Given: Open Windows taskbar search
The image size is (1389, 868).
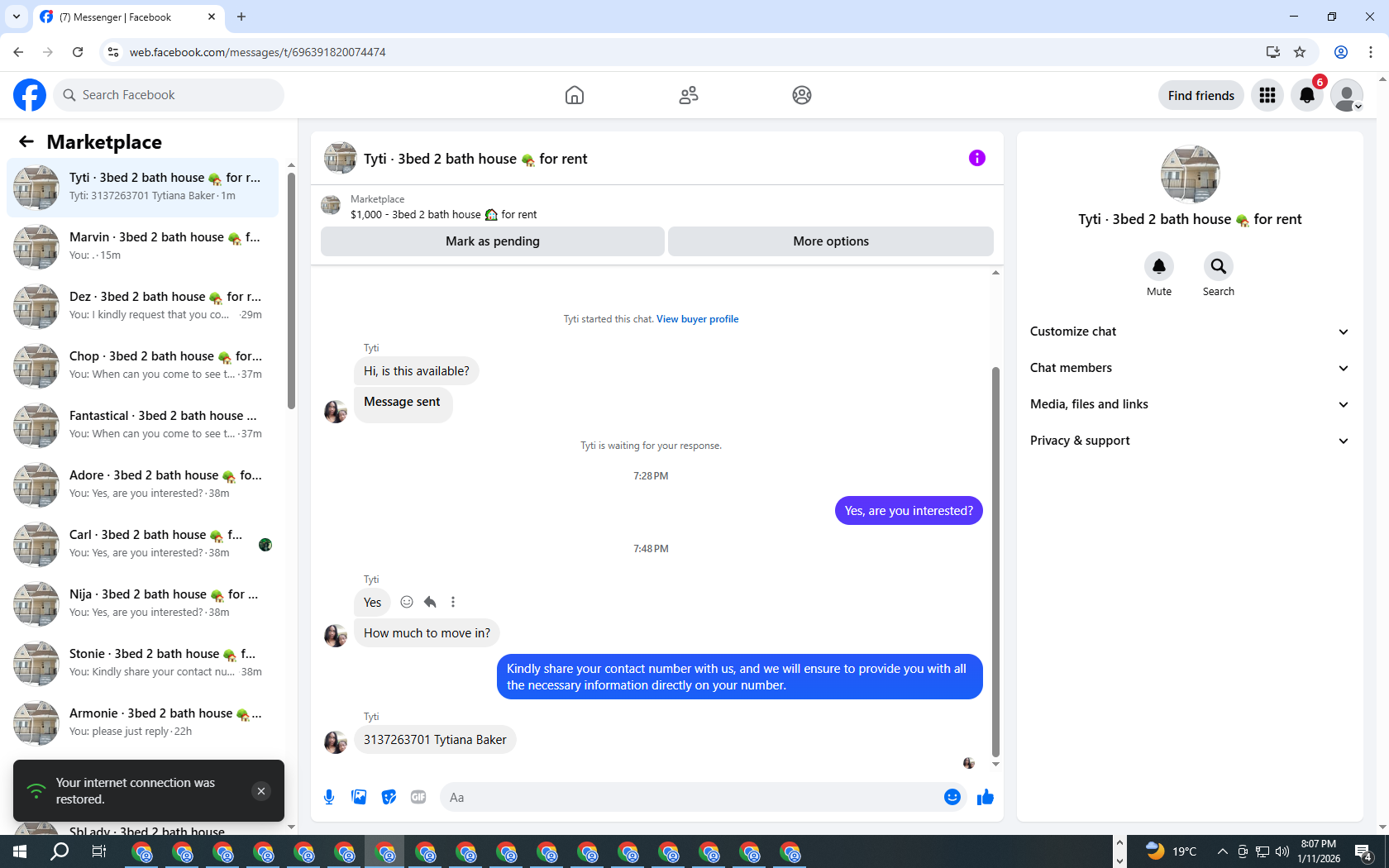Looking at the screenshot, I should coord(60,851).
